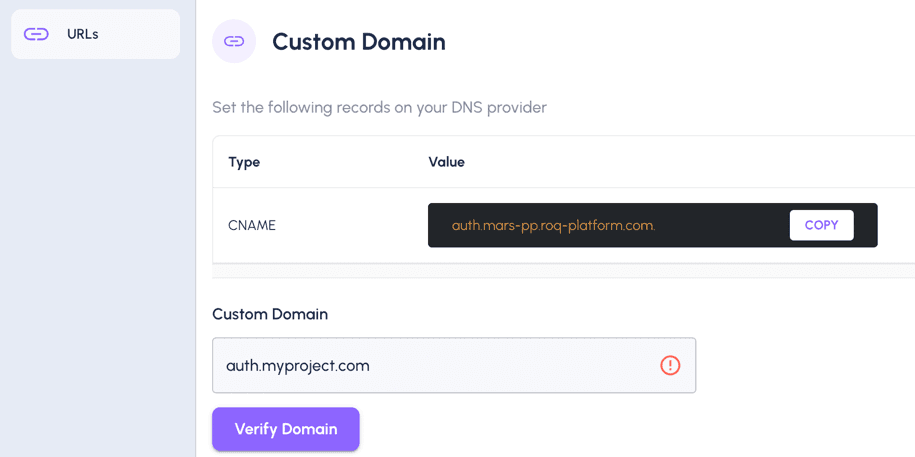Viewport: 915px width, 457px height.
Task: Click the blank table area right of the code box
Action: click(896, 225)
